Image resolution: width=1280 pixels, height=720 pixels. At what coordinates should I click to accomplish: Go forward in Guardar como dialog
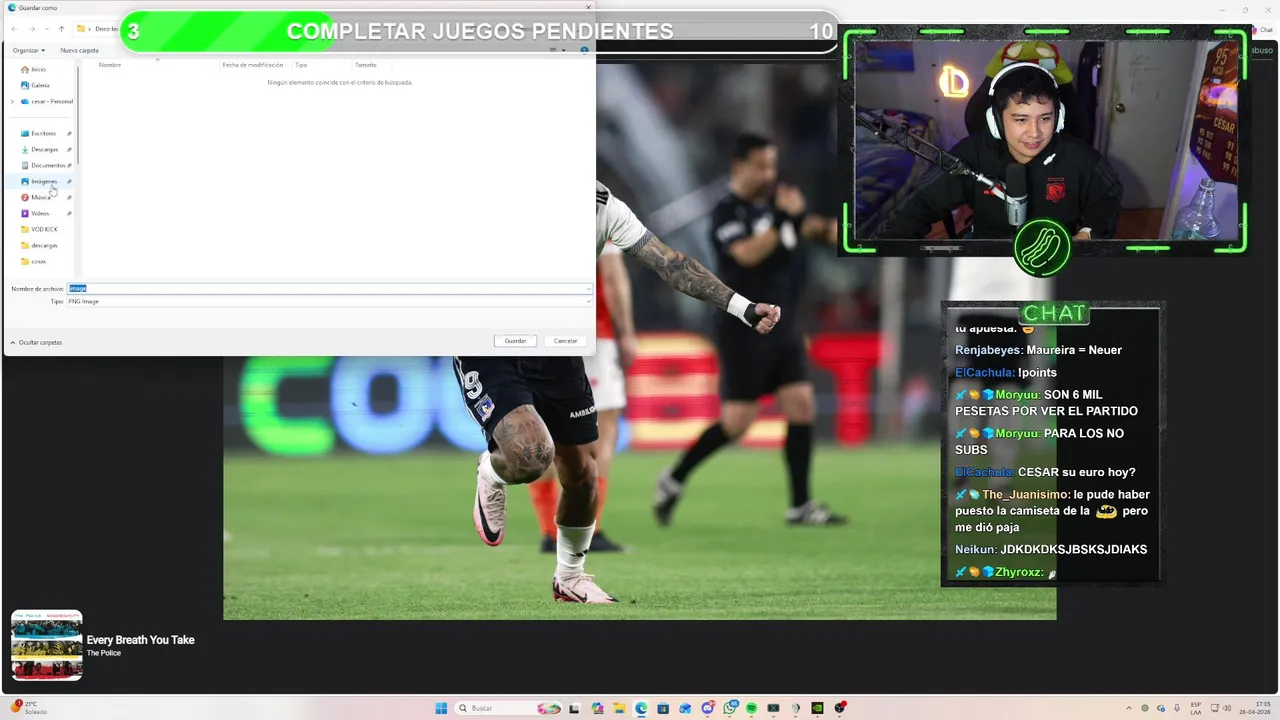(31, 29)
